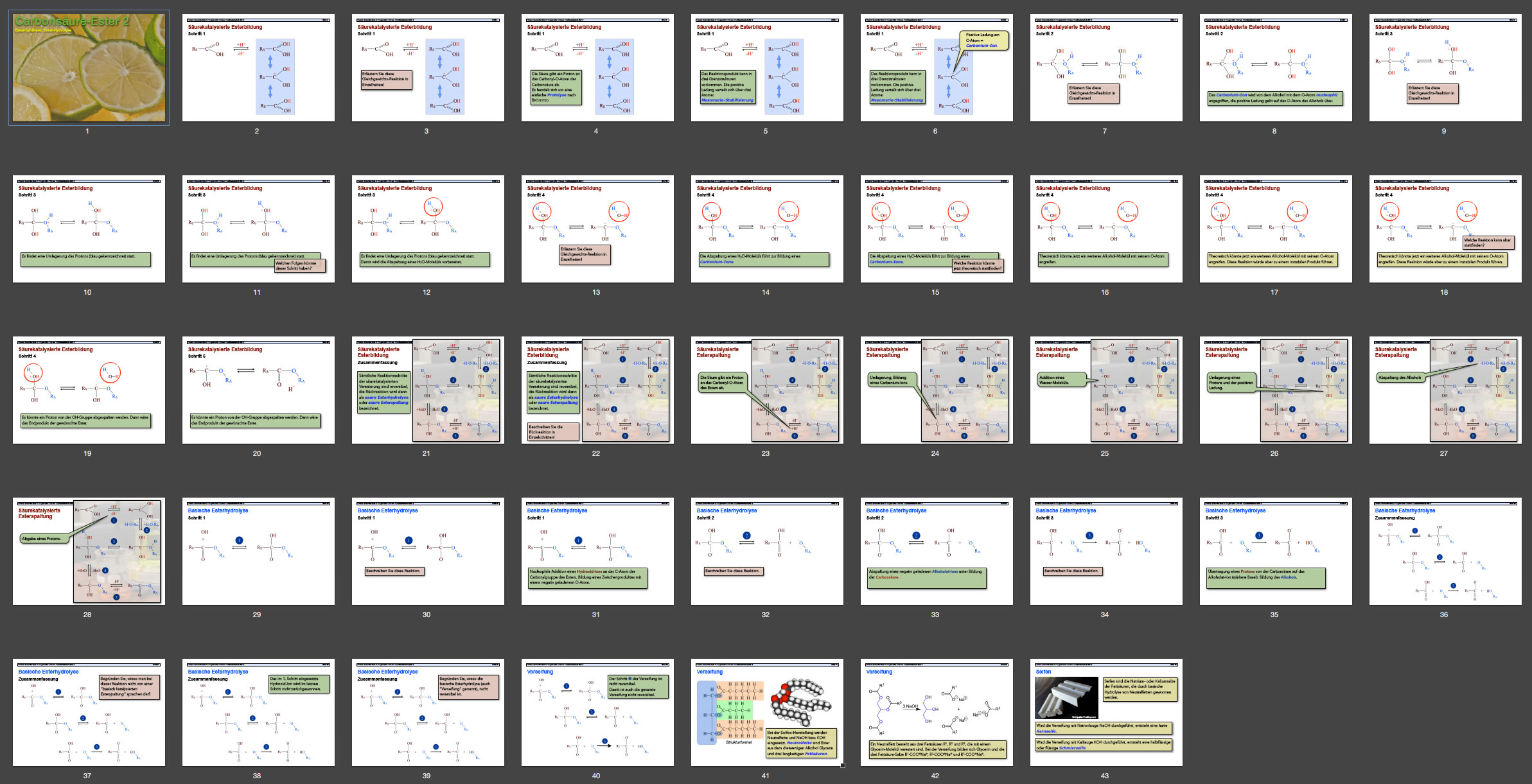Screen dimensions: 1532x784
Task: Select slide 42 showing the 3 NaOH reaction
Action: point(937,712)
